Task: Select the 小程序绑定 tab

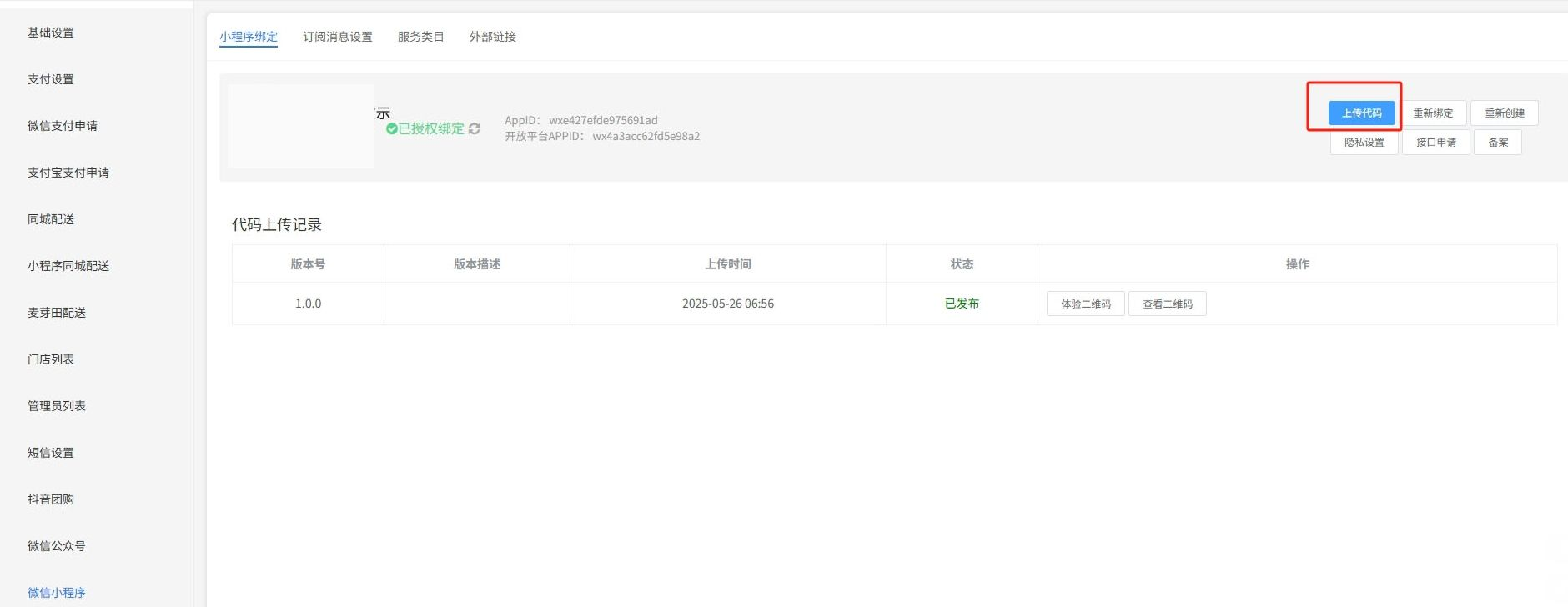Action: [248, 37]
